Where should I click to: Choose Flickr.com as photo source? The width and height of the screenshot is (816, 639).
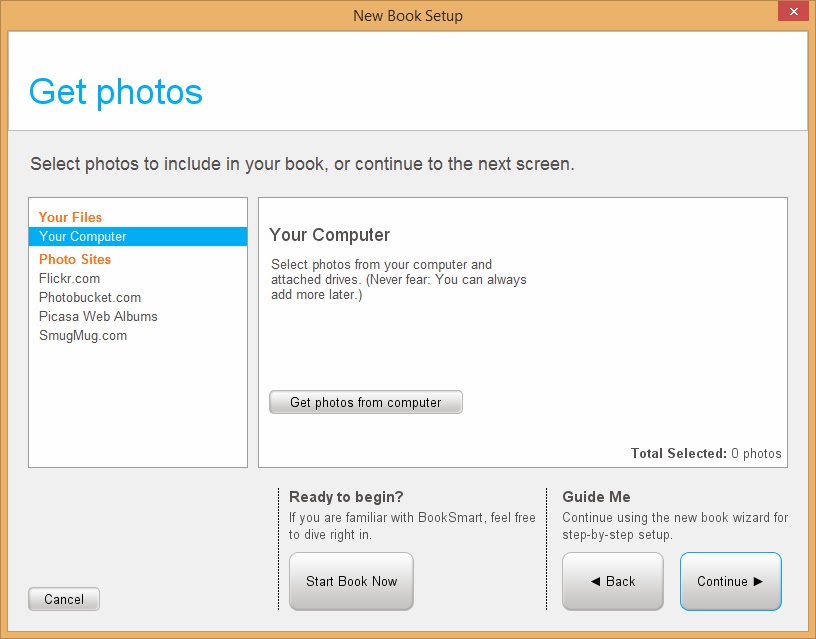coord(70,279)
